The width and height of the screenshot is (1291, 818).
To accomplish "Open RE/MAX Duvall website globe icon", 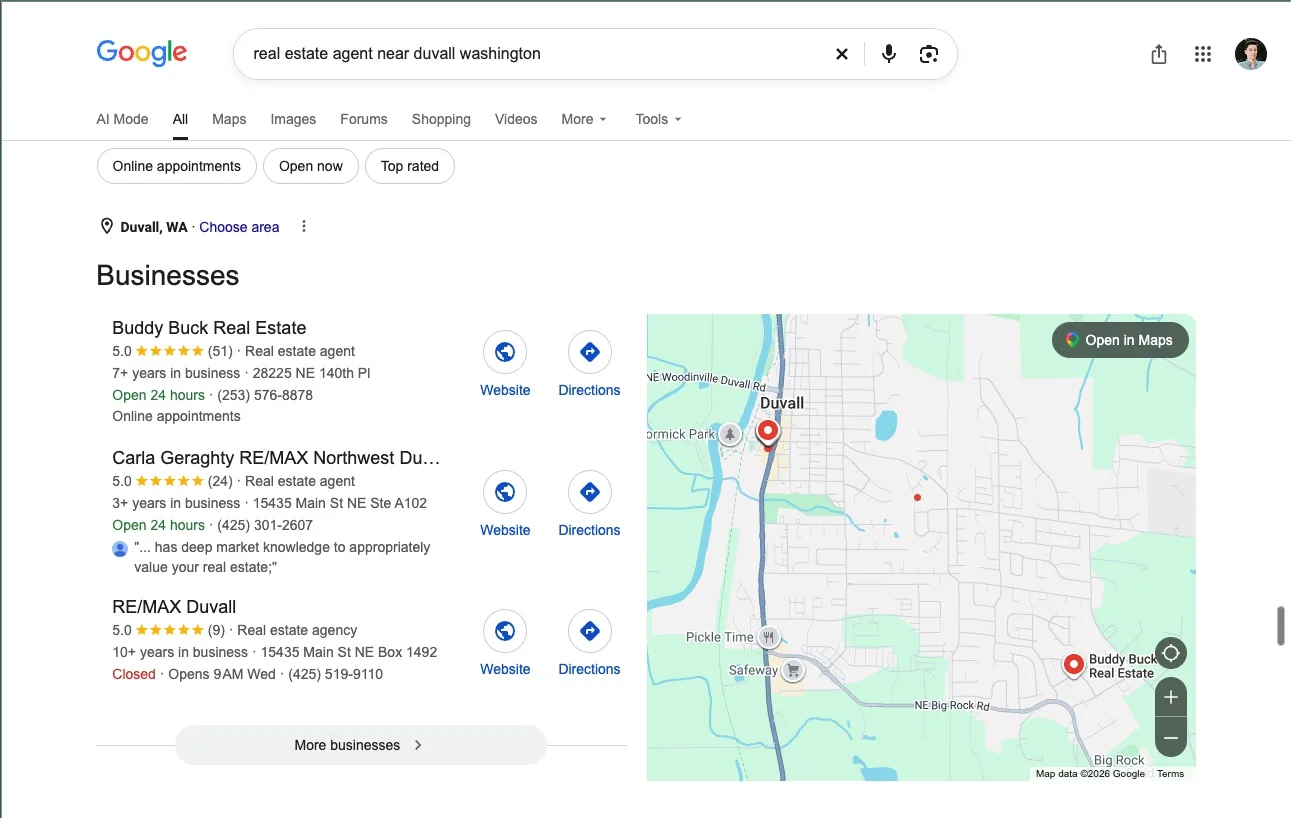I will point(505,631).
